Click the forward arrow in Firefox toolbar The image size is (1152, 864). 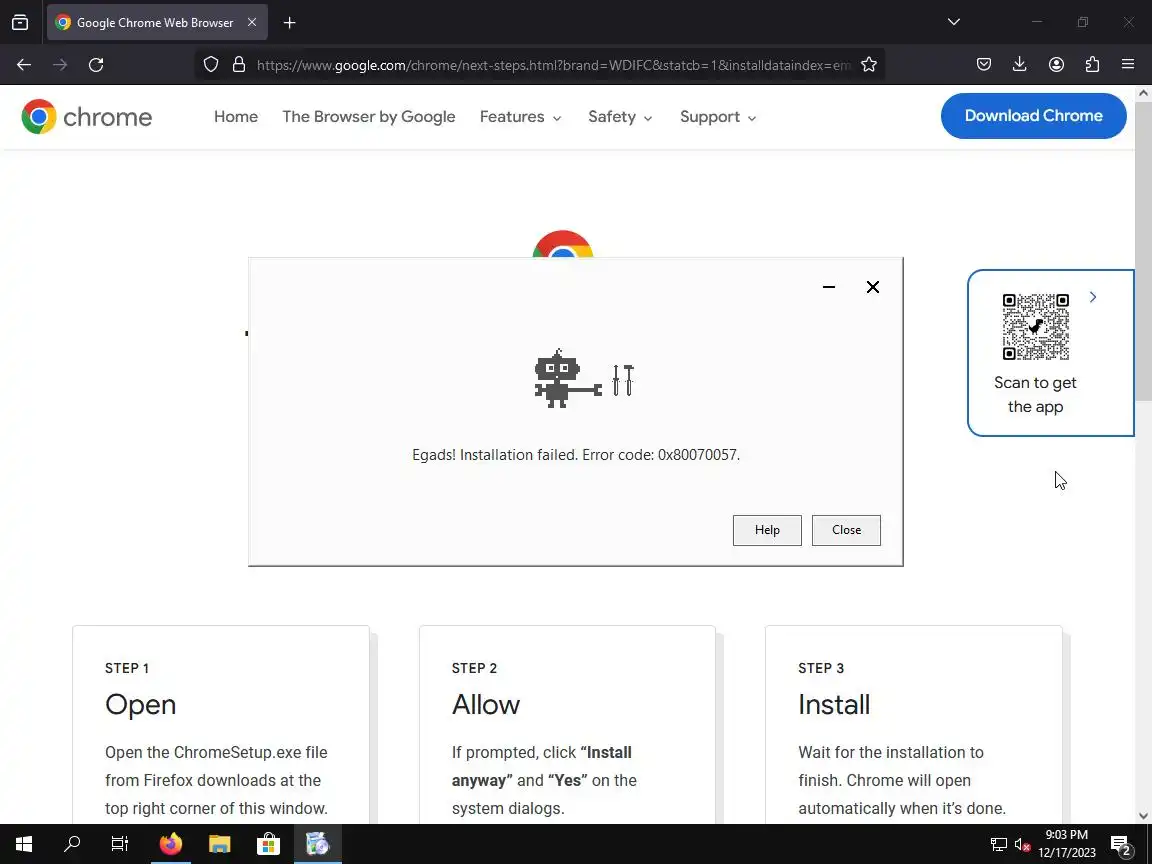click(x=60, y=65)
